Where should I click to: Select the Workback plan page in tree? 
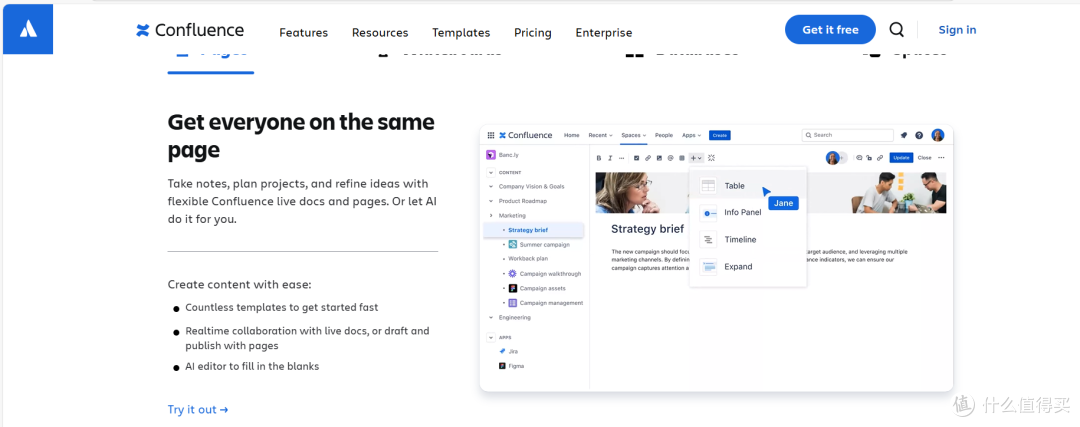[x=528, y=259]
